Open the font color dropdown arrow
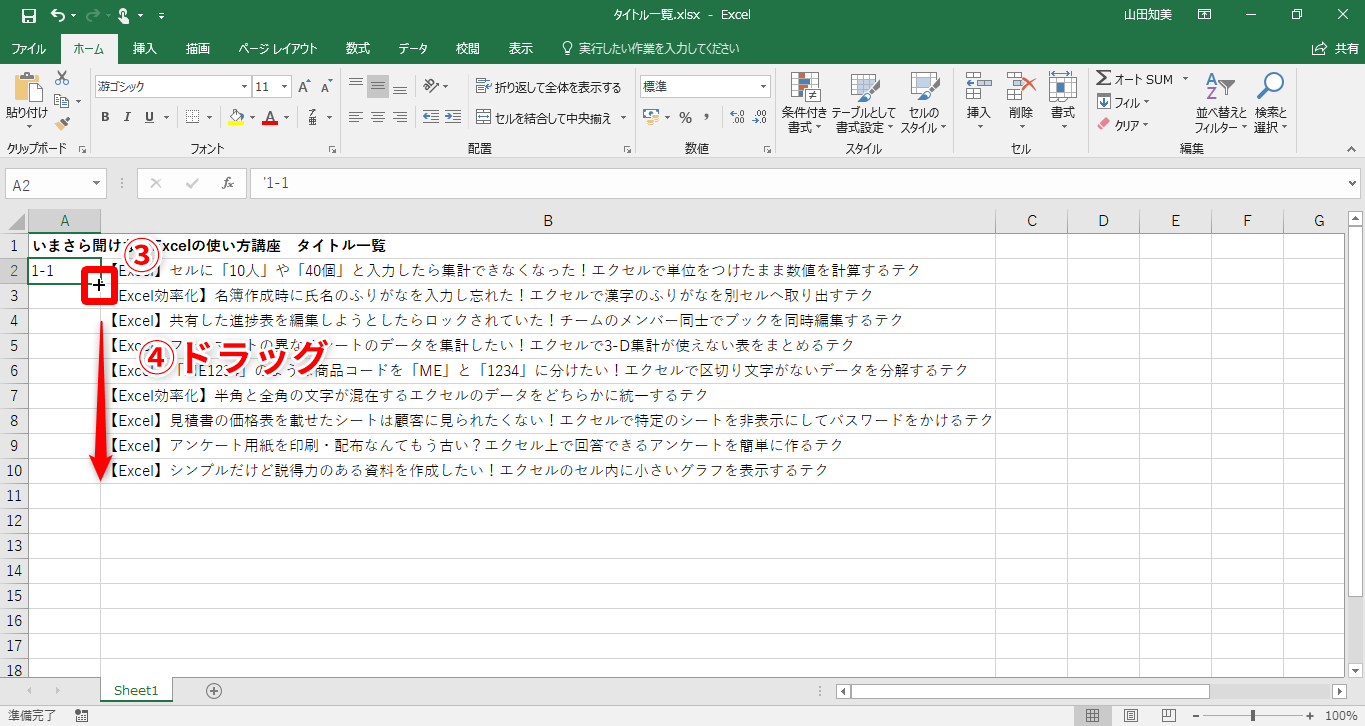Viewport: 1365px width, 726px height. [x=285, y=117]
